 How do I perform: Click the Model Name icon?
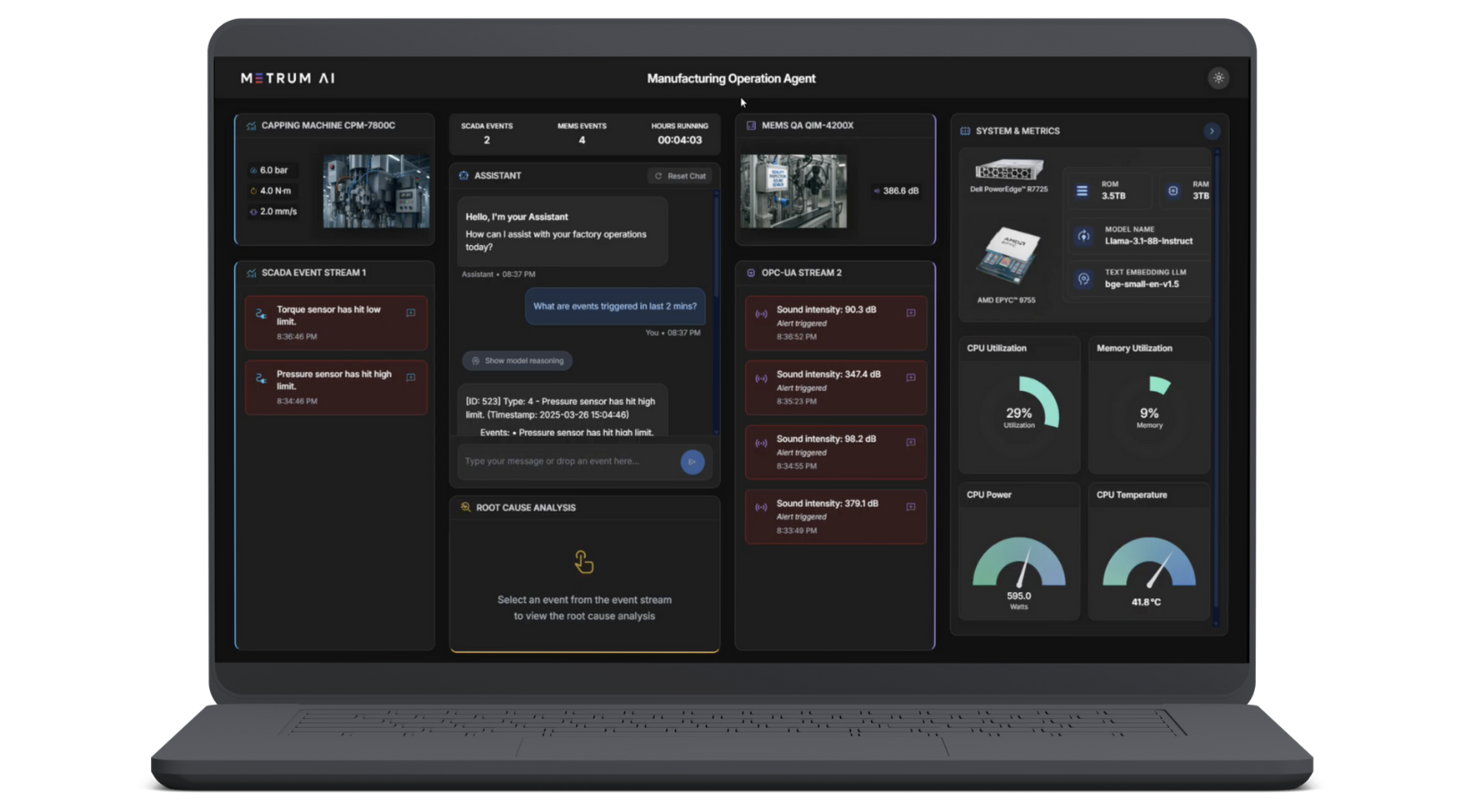coord(1083,236)
